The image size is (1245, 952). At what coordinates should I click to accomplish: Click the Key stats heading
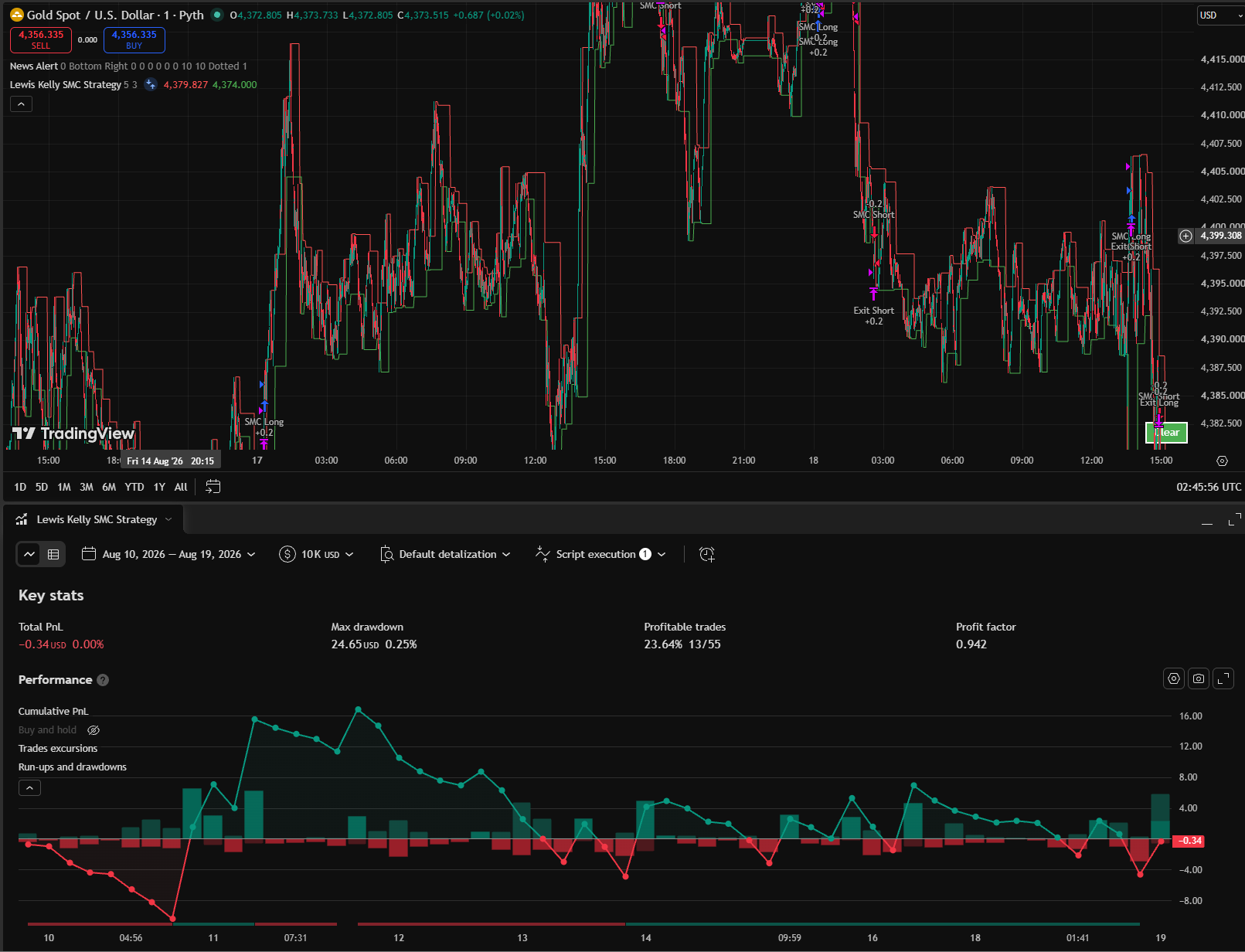click(51, 595)
